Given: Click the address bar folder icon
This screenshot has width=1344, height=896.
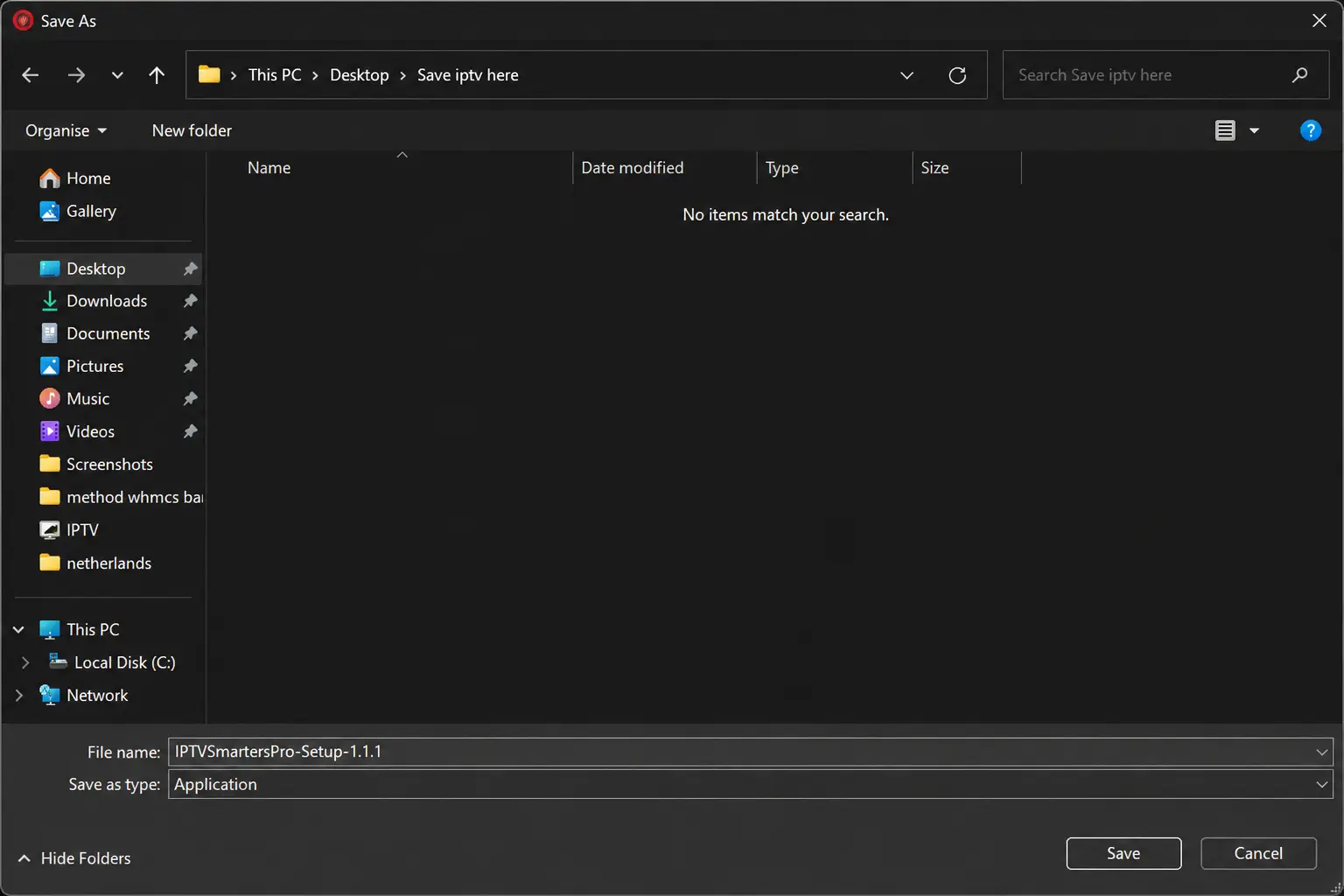Looking at the screenshot, I should click(209, 74).
